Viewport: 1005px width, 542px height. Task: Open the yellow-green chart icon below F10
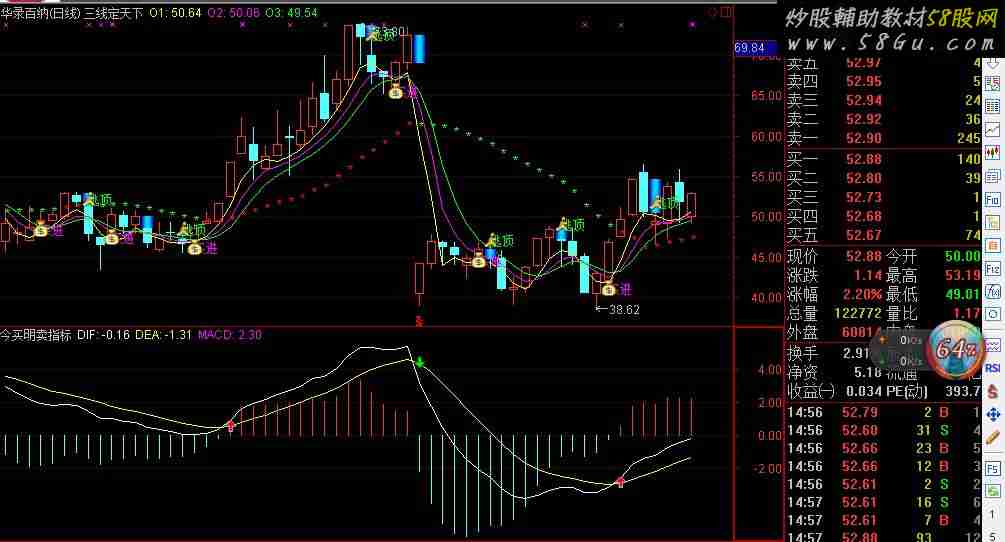pos(993,222)
